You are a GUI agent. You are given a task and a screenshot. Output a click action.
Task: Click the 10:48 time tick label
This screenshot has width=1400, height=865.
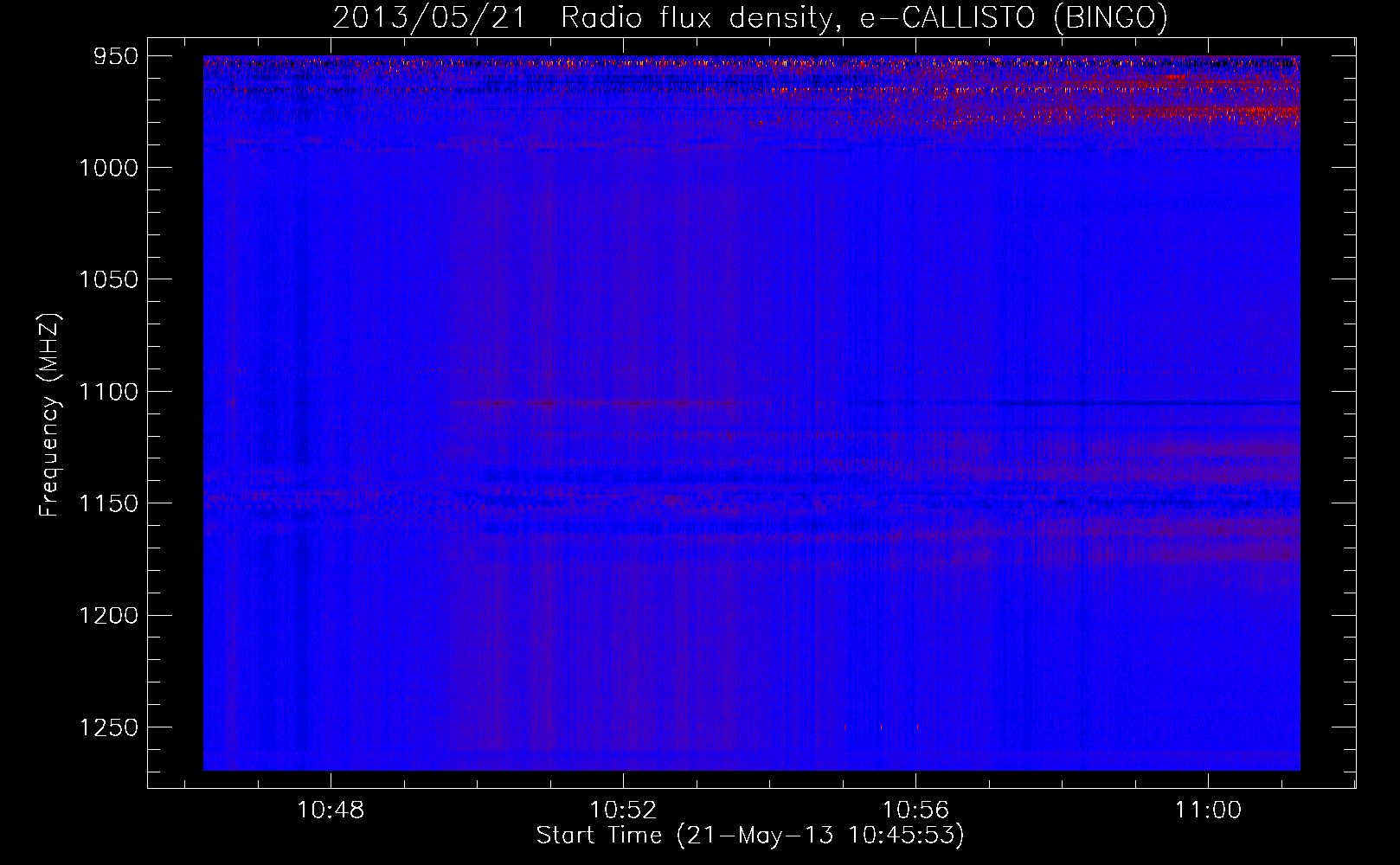(331, 811)
